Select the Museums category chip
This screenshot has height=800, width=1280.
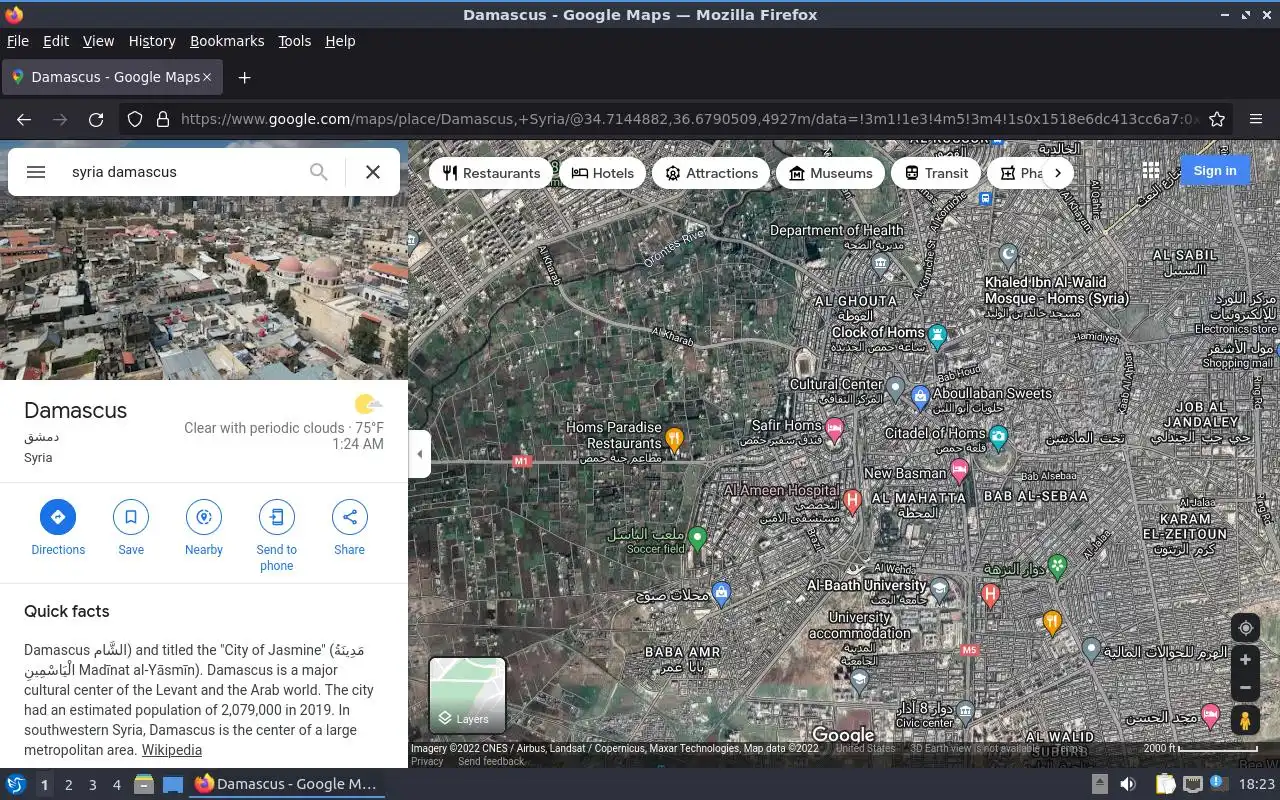tap(830, 173)
